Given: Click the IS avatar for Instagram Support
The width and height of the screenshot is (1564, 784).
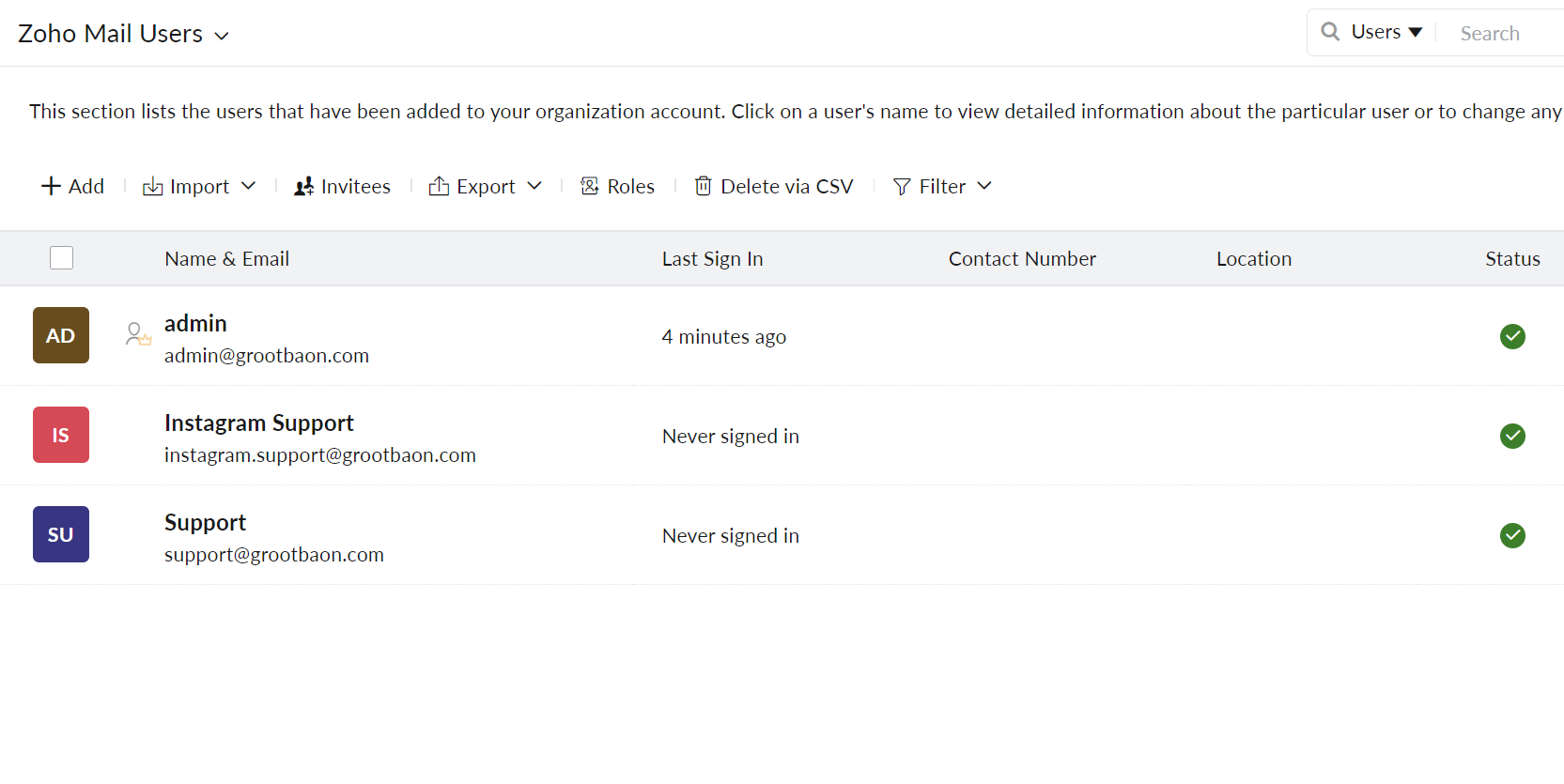Looking at the screenshot, I should tap(61, 435).
